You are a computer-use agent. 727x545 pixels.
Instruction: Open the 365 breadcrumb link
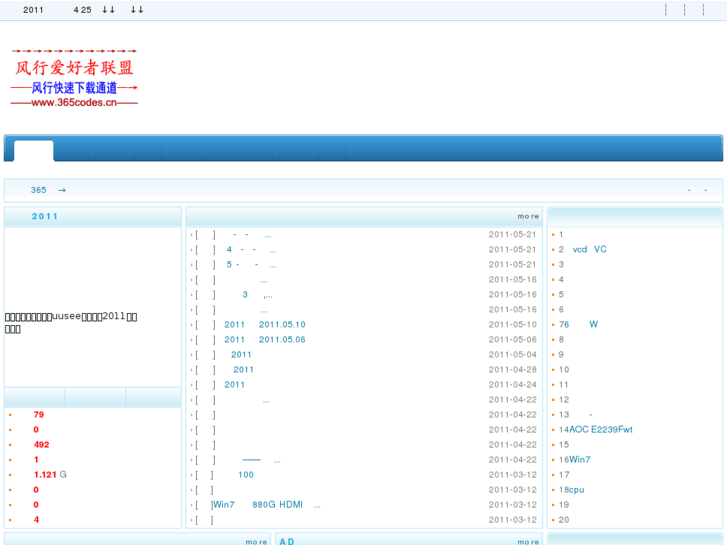tap(38, 190)
